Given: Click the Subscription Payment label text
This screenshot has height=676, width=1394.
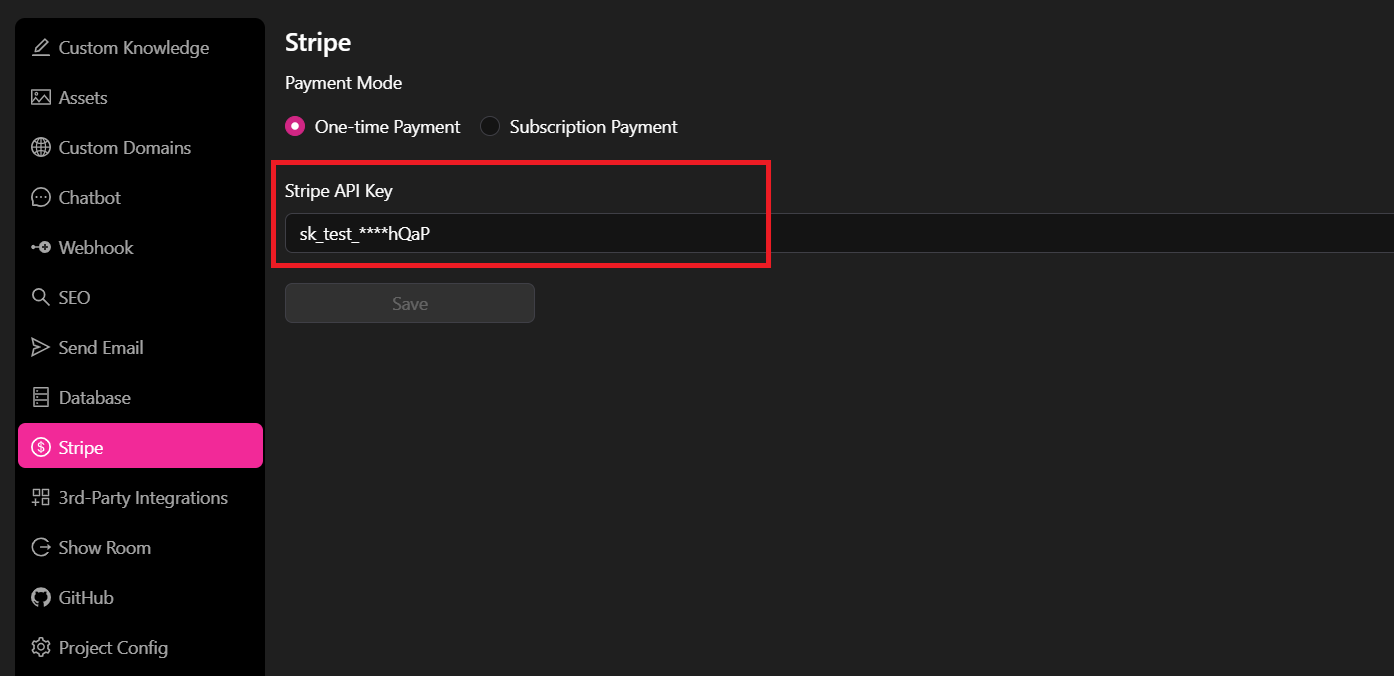Looking at the screenshot, I should point(593,127).
